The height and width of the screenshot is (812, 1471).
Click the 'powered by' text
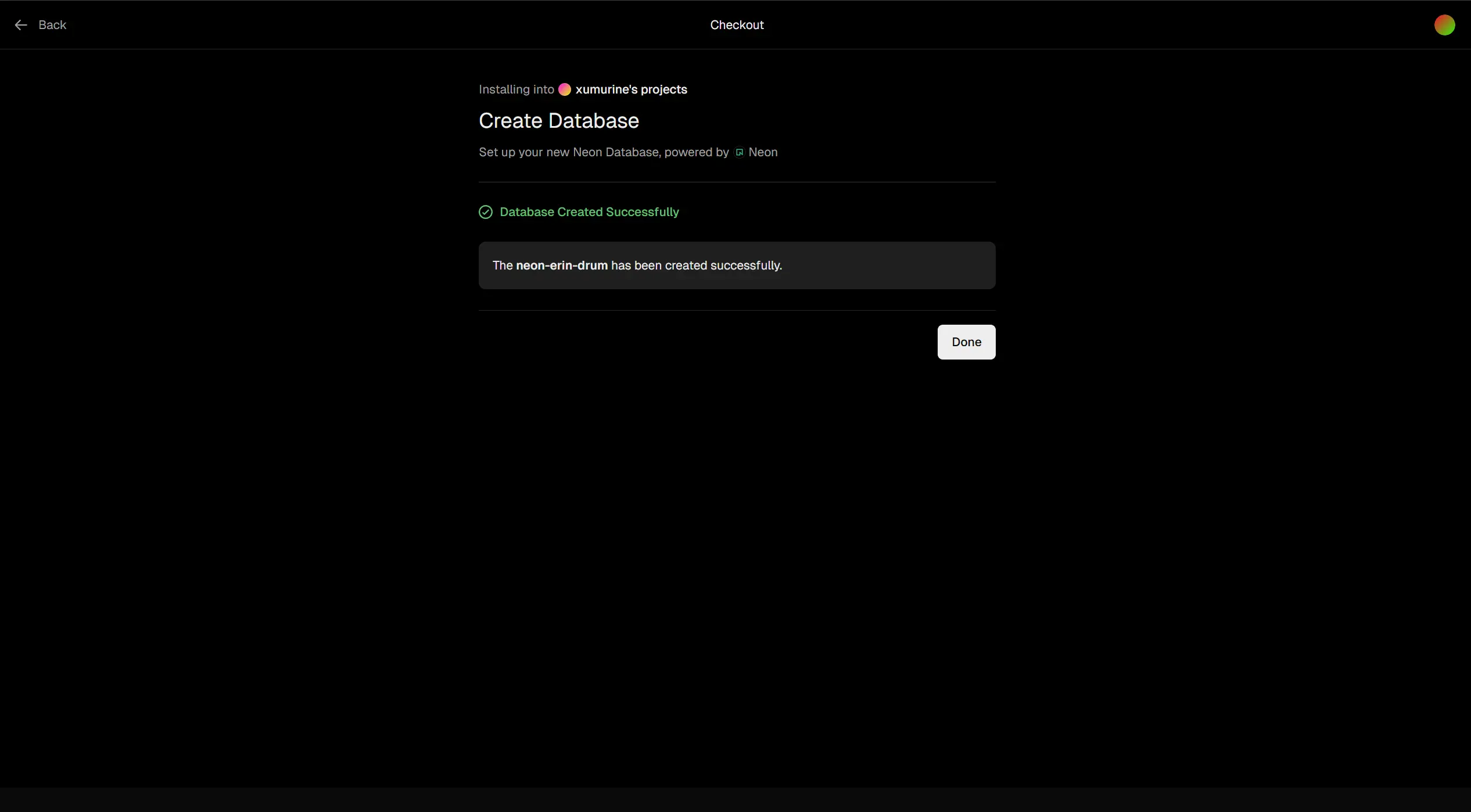[696, 152]
